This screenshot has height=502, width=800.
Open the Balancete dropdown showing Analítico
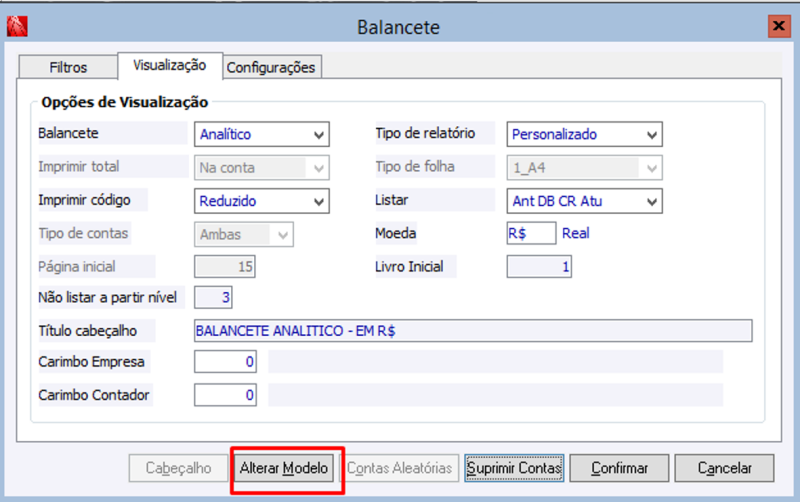click(x=262, y=134)
